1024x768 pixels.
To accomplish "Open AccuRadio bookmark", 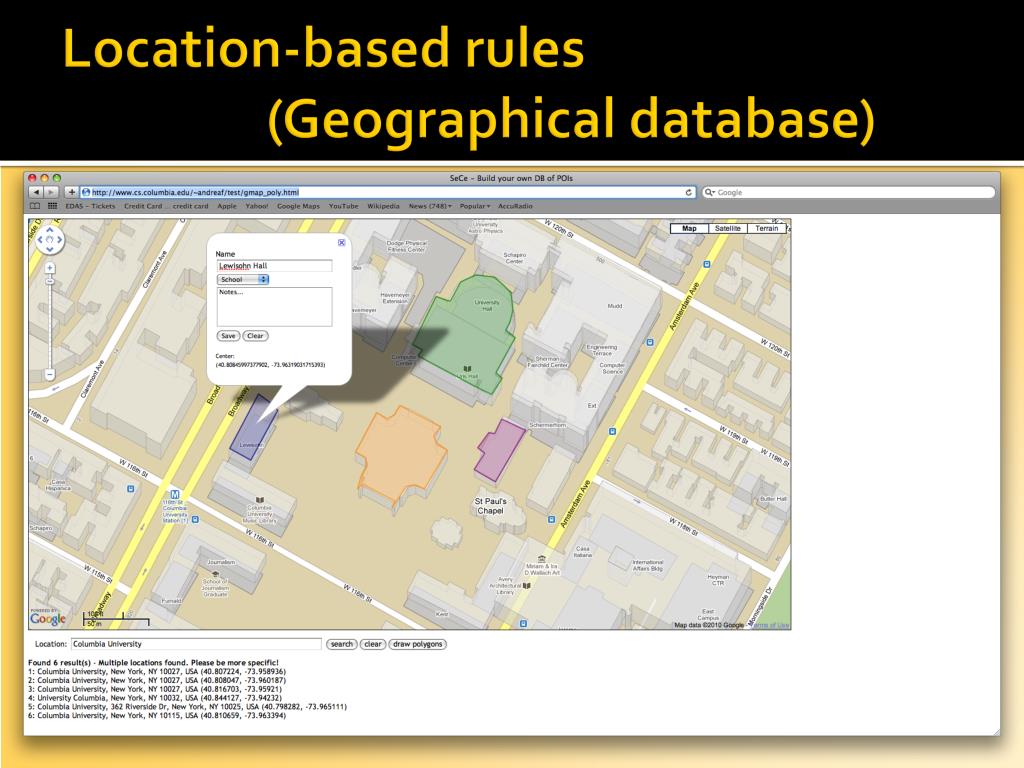I will (x=515, y=206).
